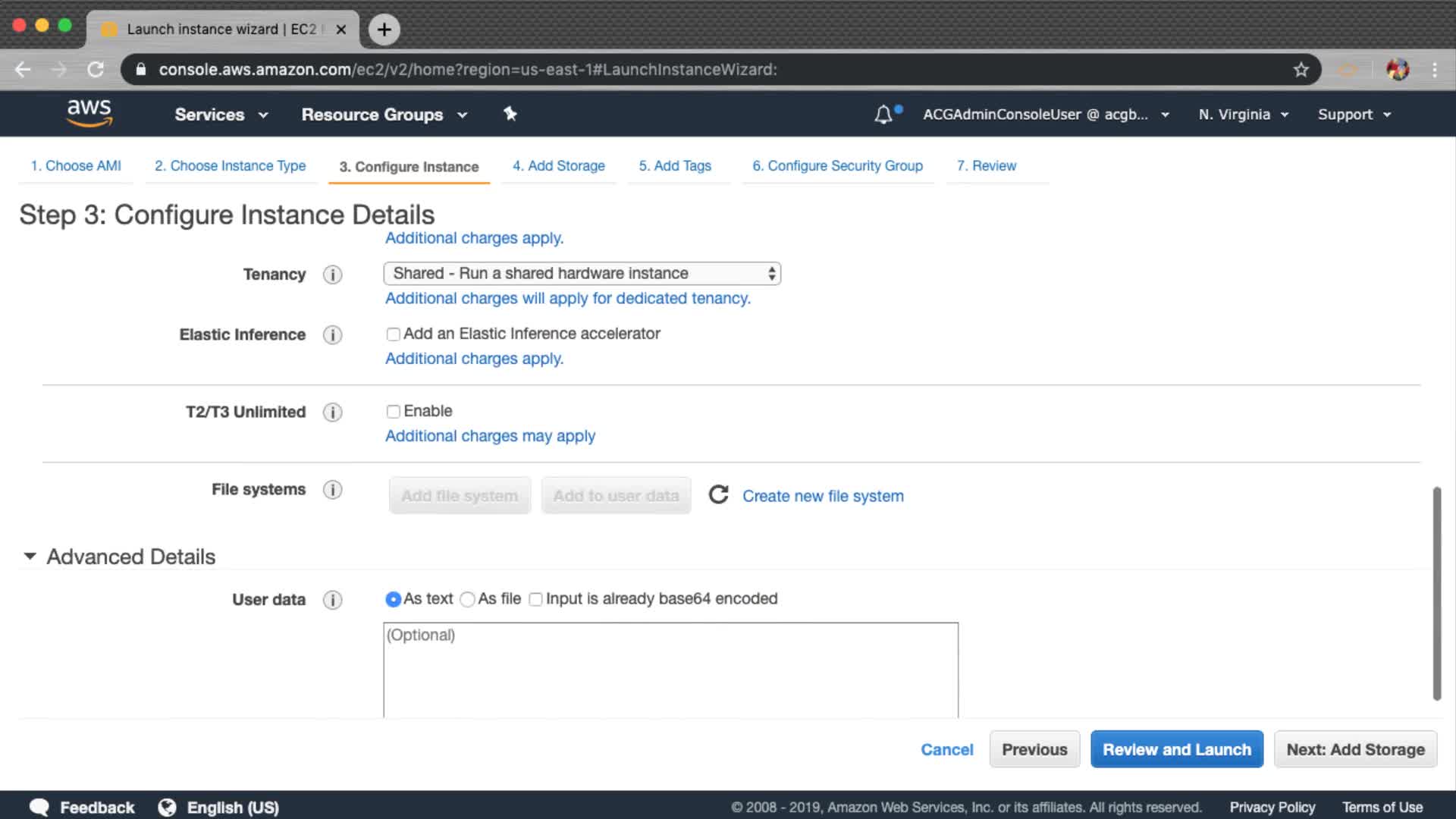
Task: Click the User data info icon
Action: [332, 600]
